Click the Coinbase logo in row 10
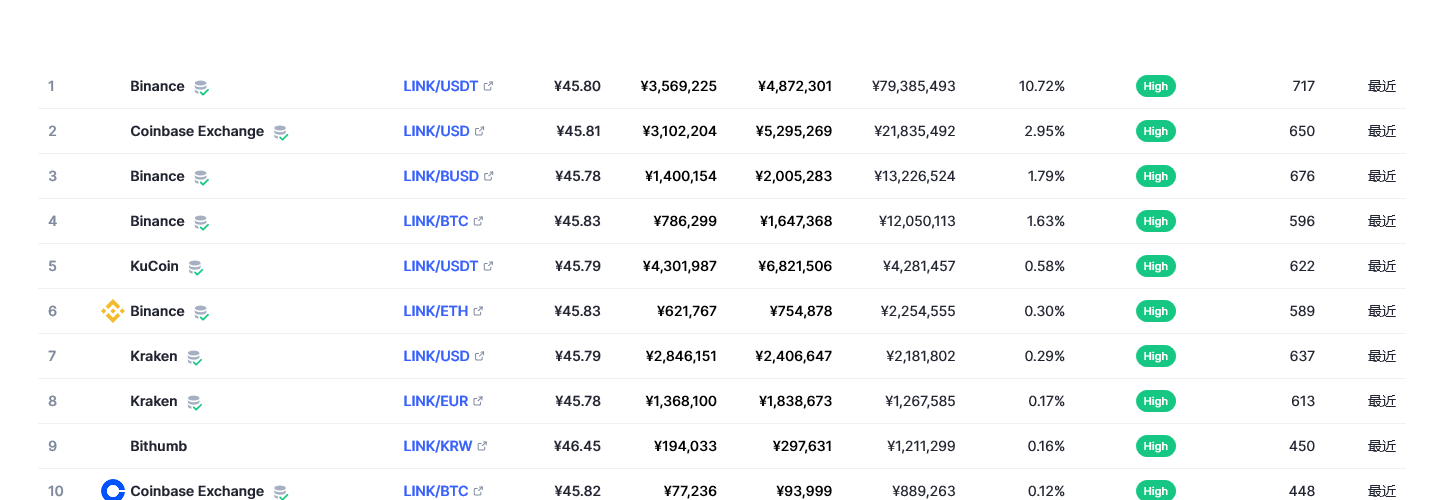The width and height of the screenshot is (1450, 500). point(113,490)
